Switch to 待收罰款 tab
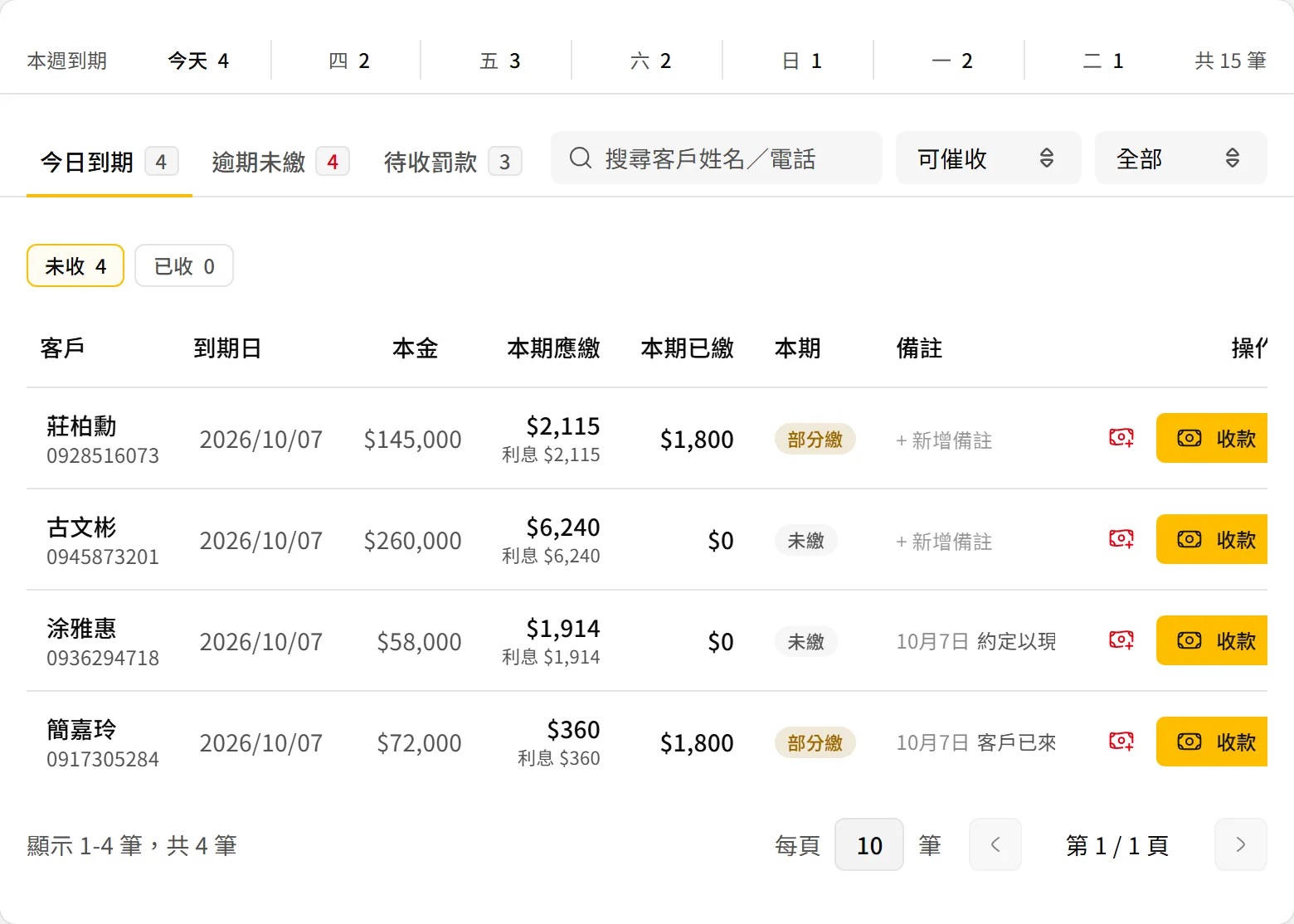Viewport: 1294px width, 924px height. 453,162
